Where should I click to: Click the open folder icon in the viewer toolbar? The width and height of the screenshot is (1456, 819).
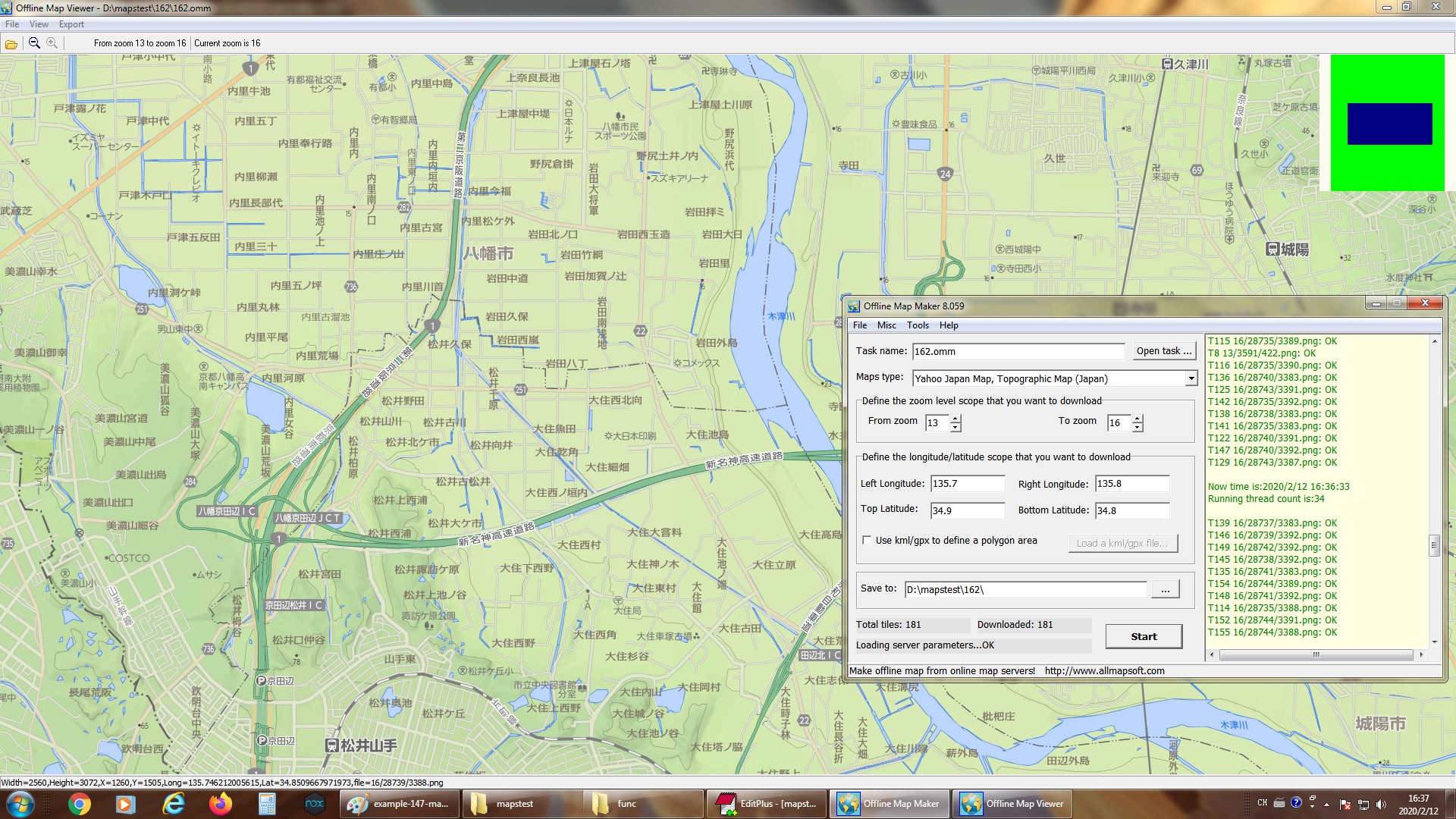point(11,44)
